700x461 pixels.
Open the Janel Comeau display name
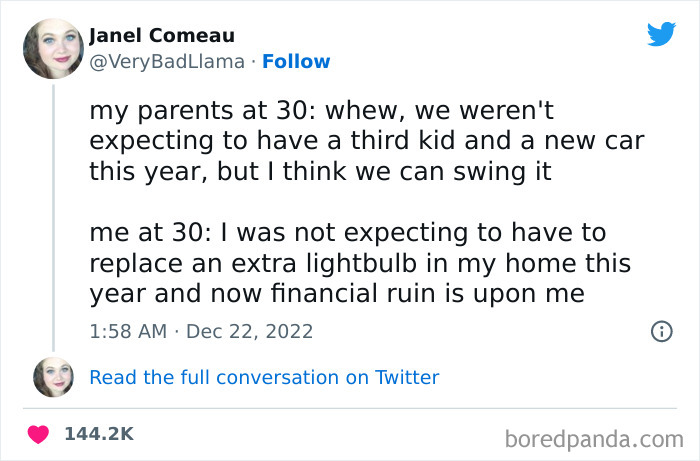pyautogui.click(x=163, y=36)
